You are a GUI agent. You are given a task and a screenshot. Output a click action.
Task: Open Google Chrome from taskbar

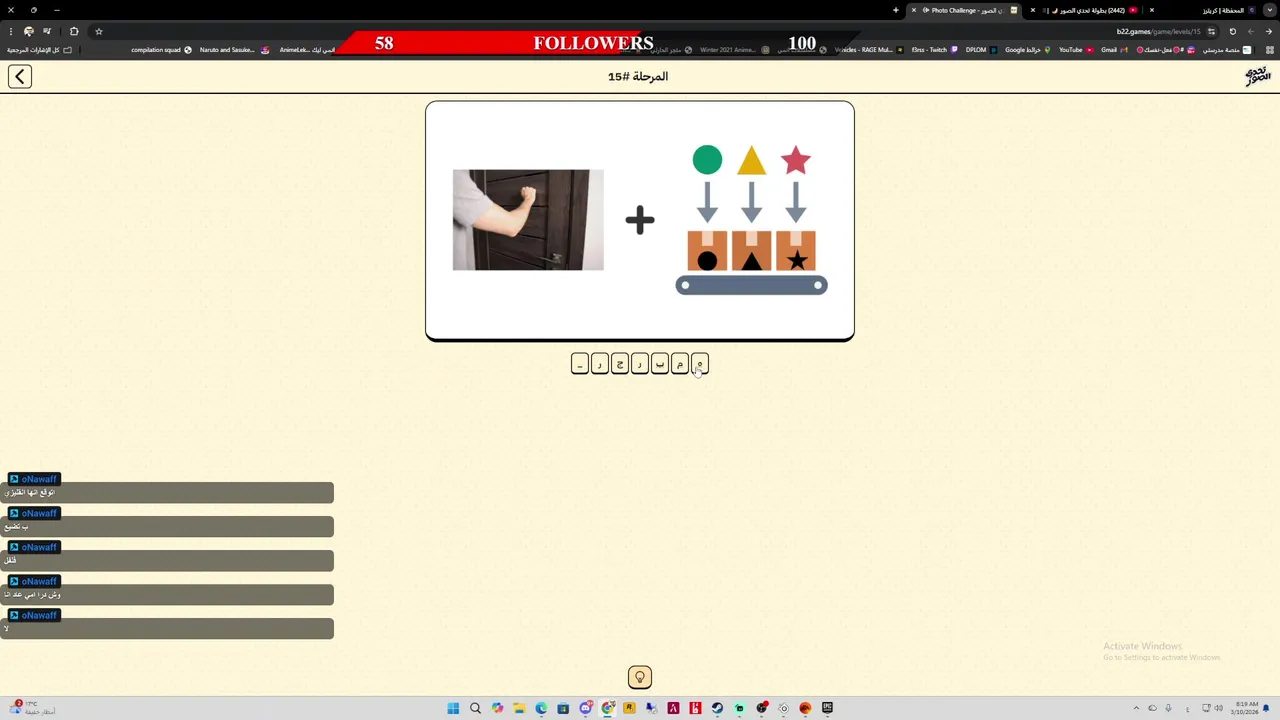(x=608, y=708)
